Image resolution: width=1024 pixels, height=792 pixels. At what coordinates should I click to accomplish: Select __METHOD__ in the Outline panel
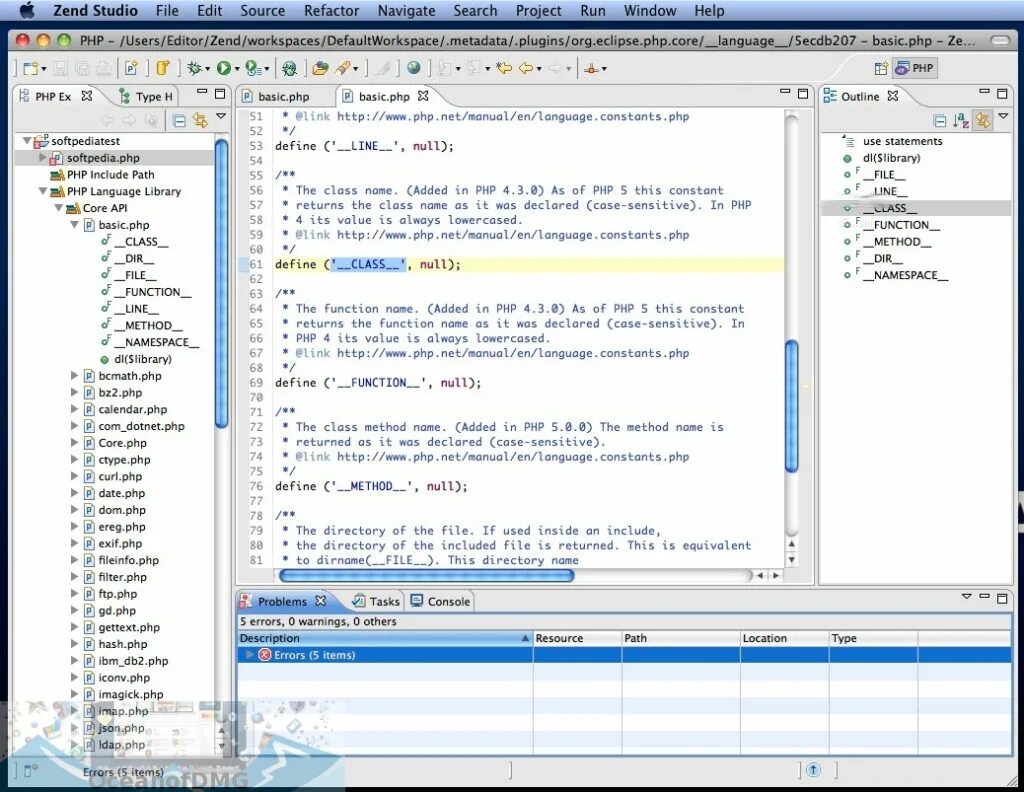897,242
